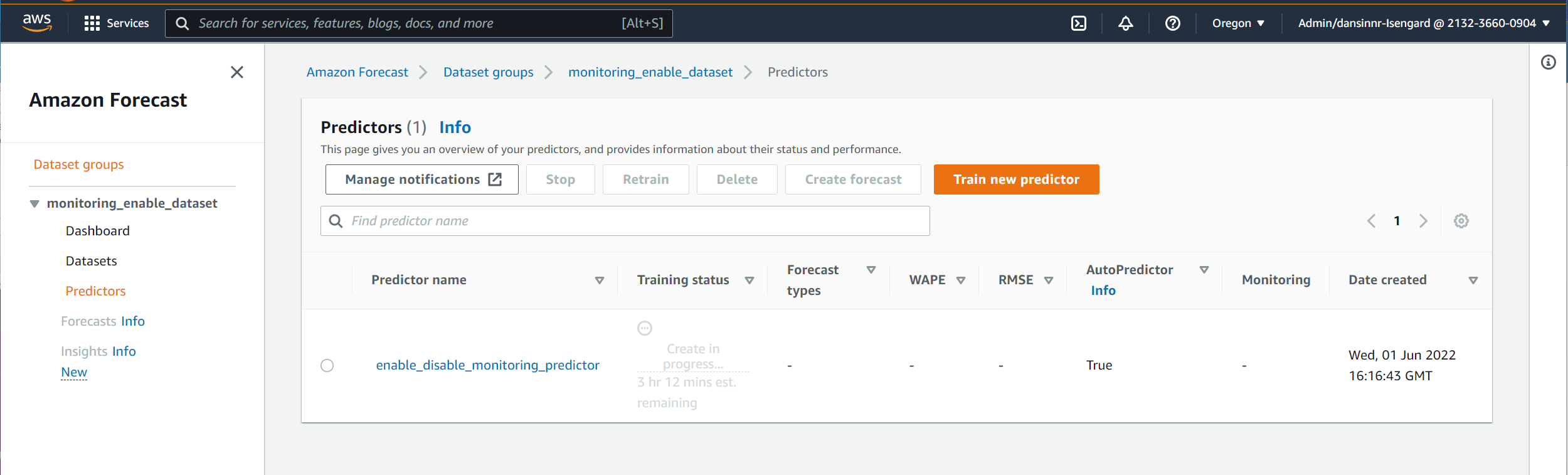Open the Services grid menu
Viewport: 1568px width, 475px height.
point(117,23)
